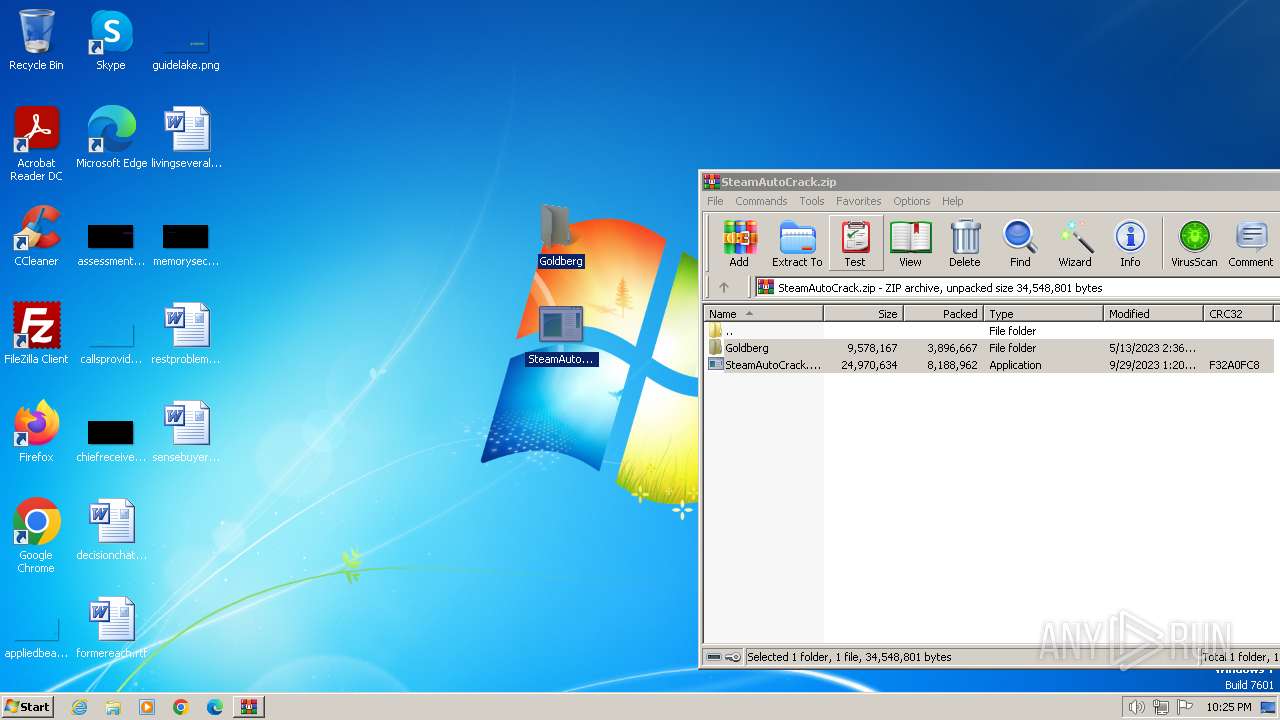Sort files by Packed column header

pos(943,314)
